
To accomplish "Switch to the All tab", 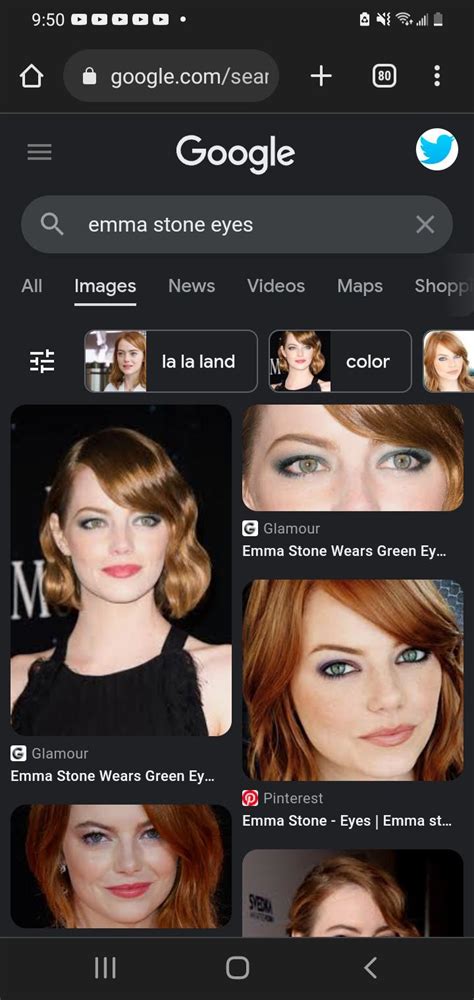I will [32, 286].
